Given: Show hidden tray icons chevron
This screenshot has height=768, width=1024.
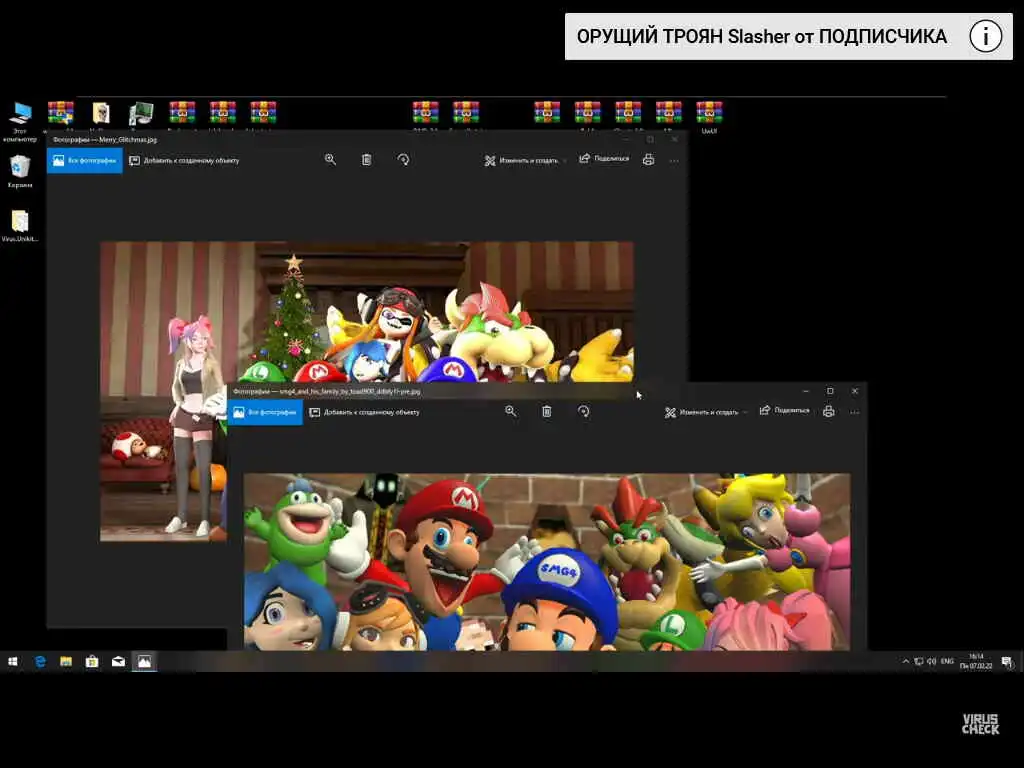Looking at the screenshot, I should click(906, 662).
